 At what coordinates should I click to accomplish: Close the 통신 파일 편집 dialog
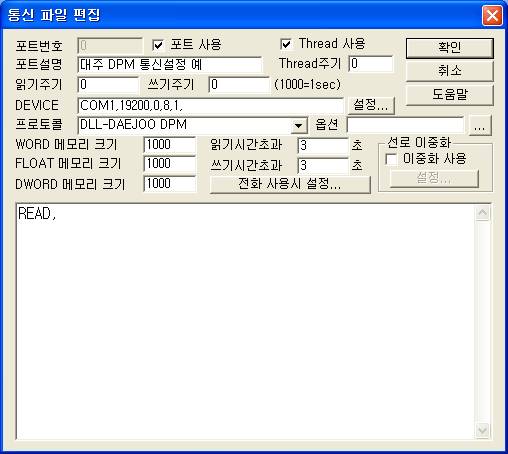492,15
